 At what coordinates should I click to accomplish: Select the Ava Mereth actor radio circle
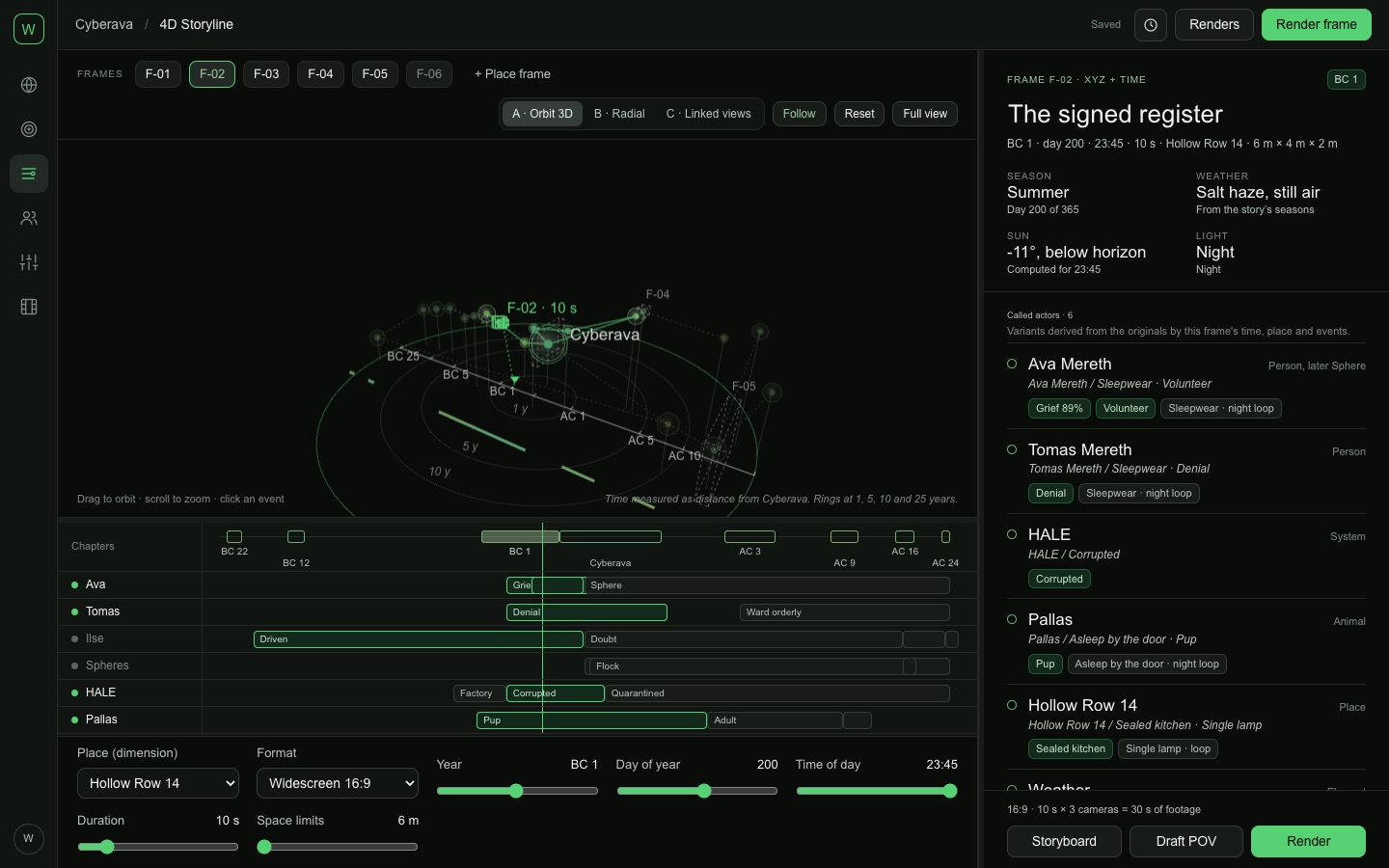(1012, 364)
